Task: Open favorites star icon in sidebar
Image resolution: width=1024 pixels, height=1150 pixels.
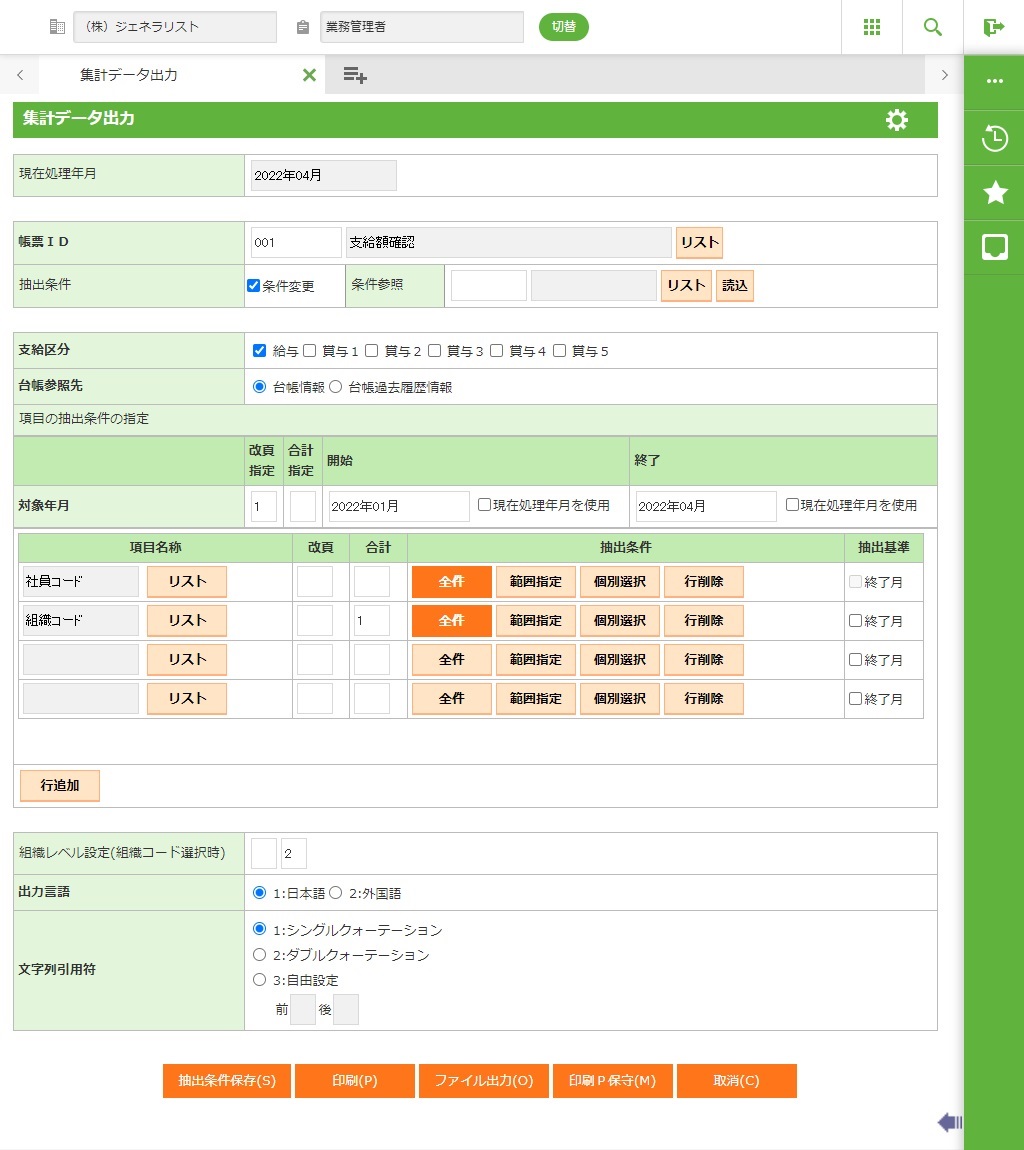Action: [x=994, y=193]
